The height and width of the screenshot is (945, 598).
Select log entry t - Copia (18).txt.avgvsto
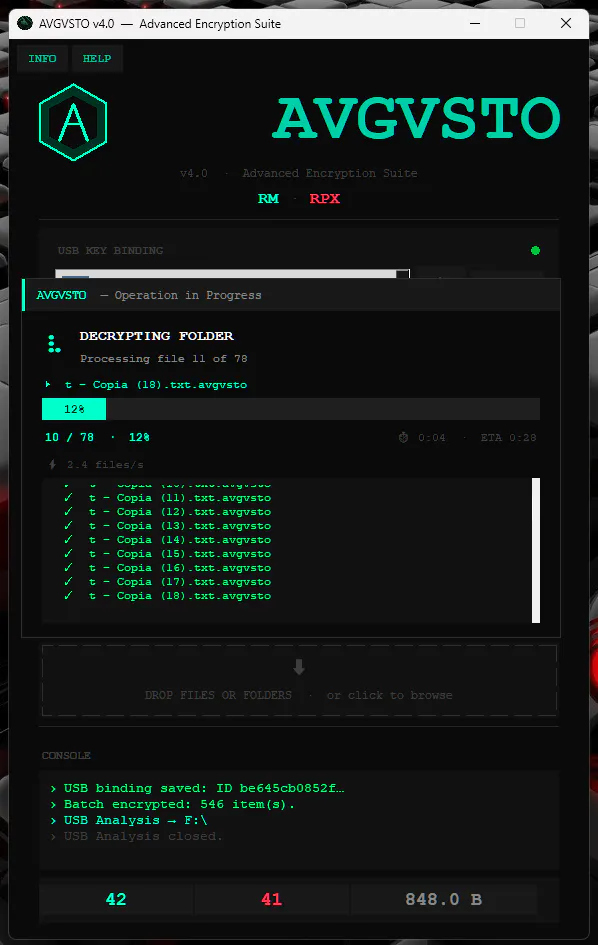click(x=180, y=595)
